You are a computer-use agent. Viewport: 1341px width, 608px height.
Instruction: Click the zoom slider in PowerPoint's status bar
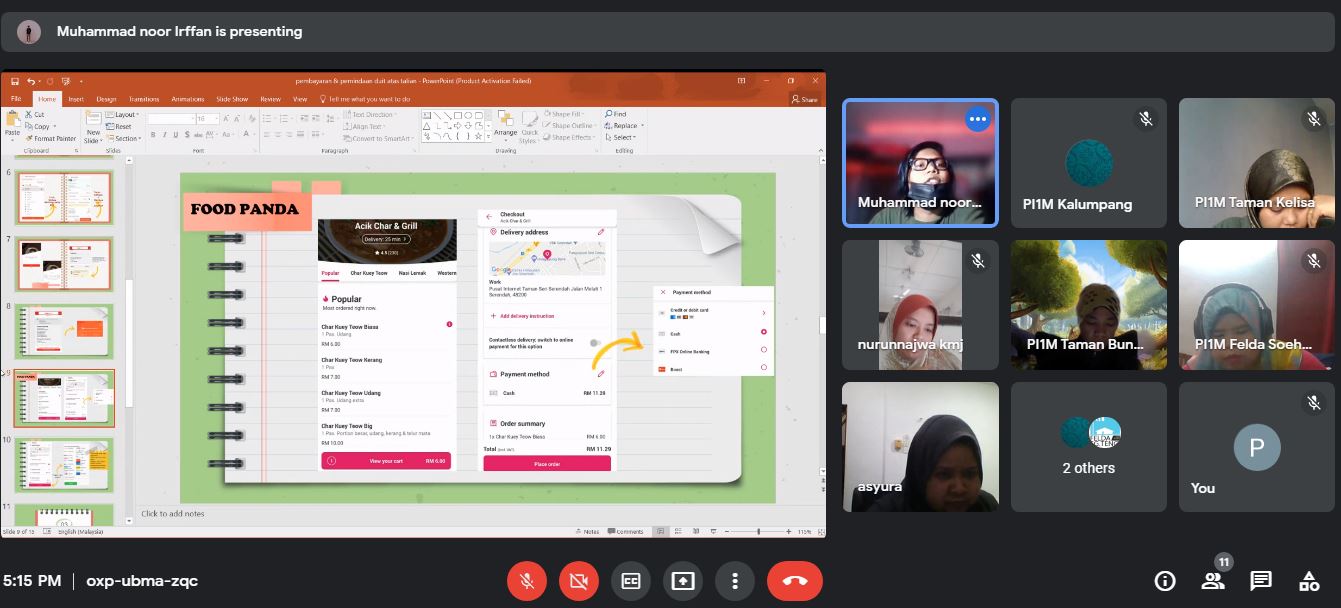tap(759, 531)
